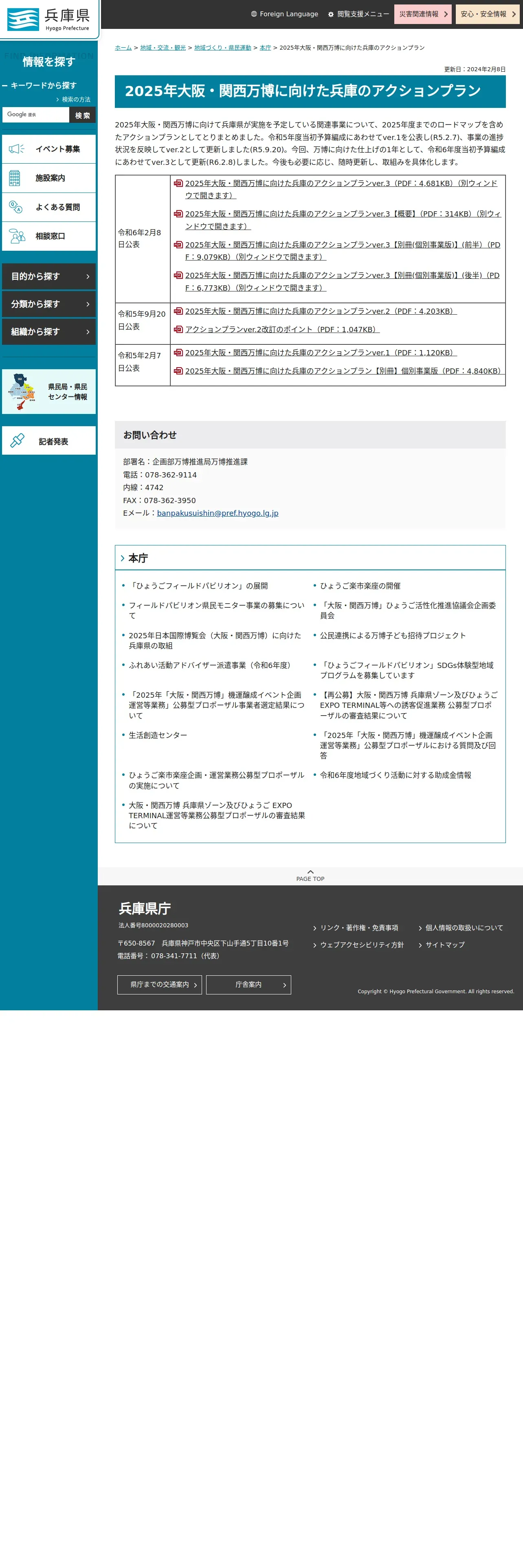Click the people icon for 相談窓口
The width and height of the screenshot is (523, 1568).
17,236
